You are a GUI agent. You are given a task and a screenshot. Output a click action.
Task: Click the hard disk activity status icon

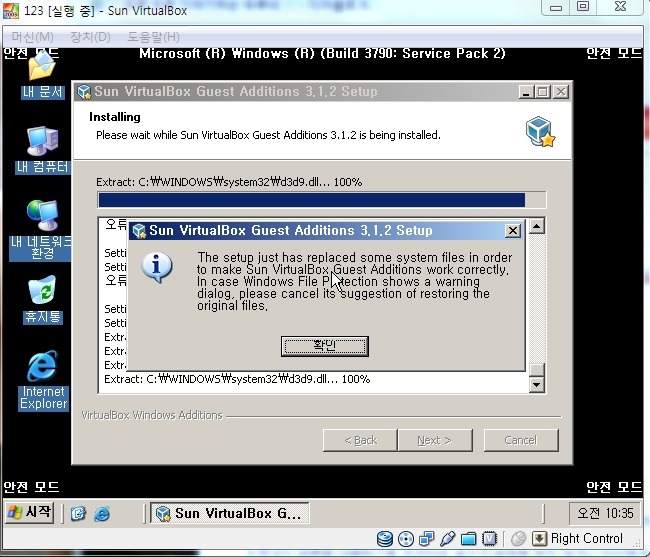pyautogui.click(x=385, y=539)
